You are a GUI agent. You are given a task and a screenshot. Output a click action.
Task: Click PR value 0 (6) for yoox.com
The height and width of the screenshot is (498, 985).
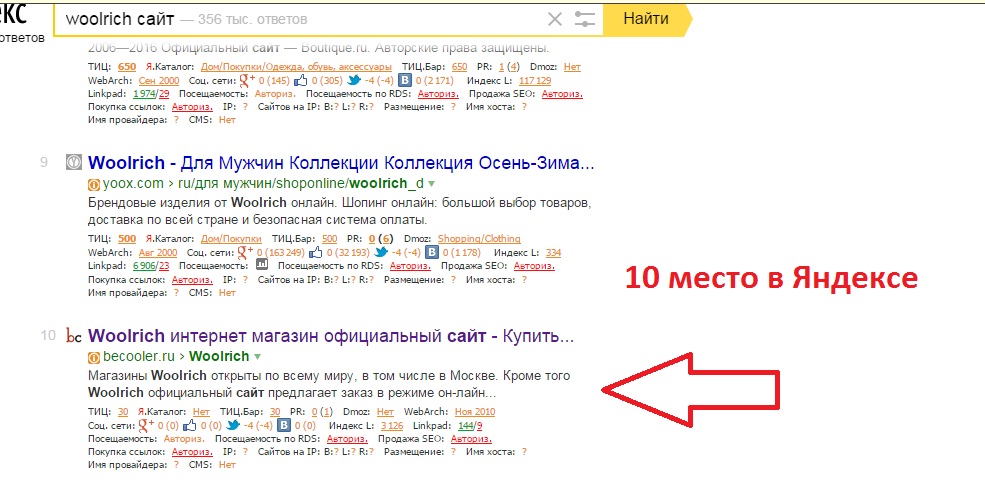click(x=381, y=239)
